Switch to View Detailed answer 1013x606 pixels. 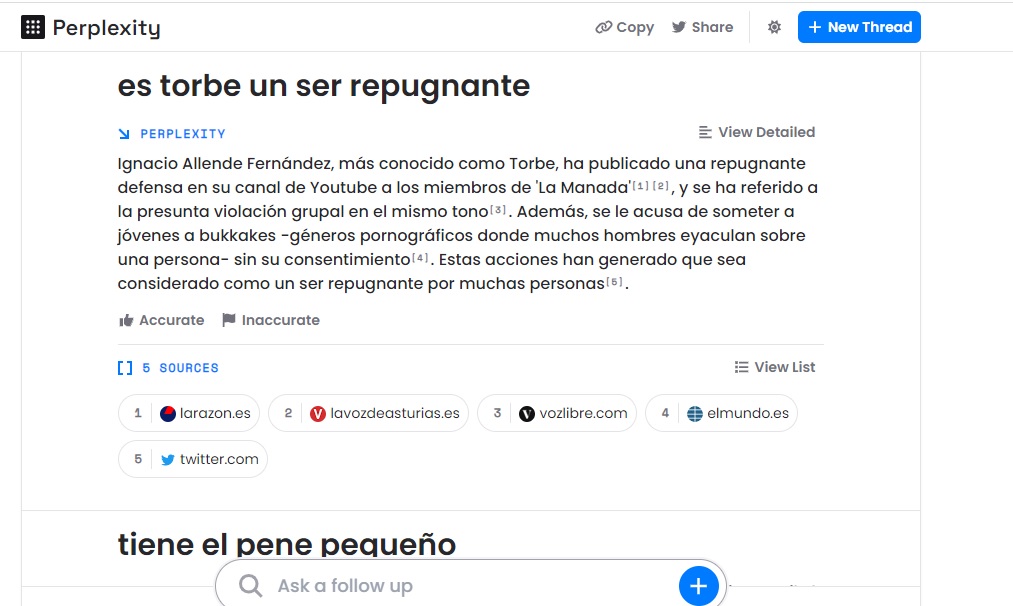pos(757,132)
